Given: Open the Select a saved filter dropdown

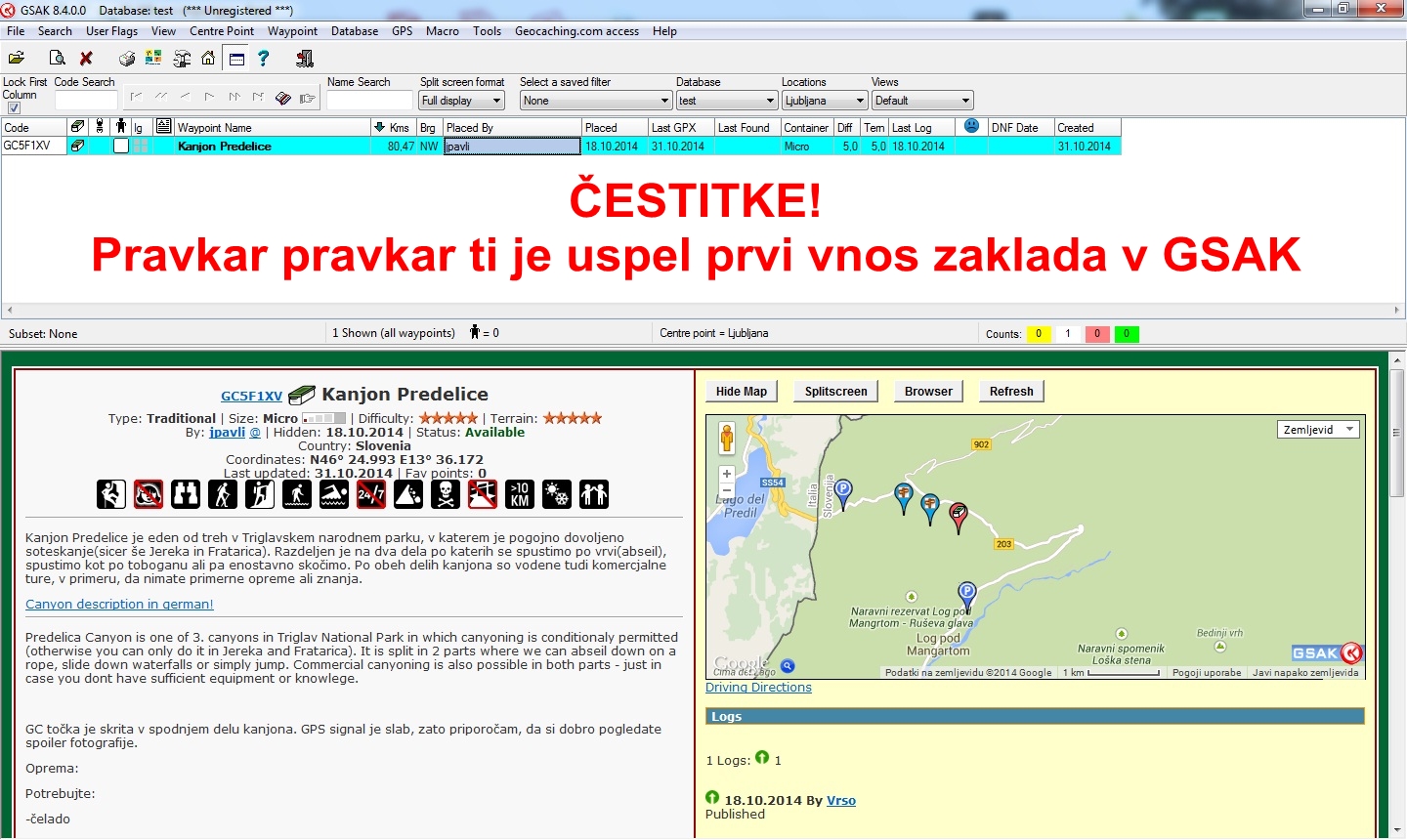Looking at the screenshot, I should [596, 101].
